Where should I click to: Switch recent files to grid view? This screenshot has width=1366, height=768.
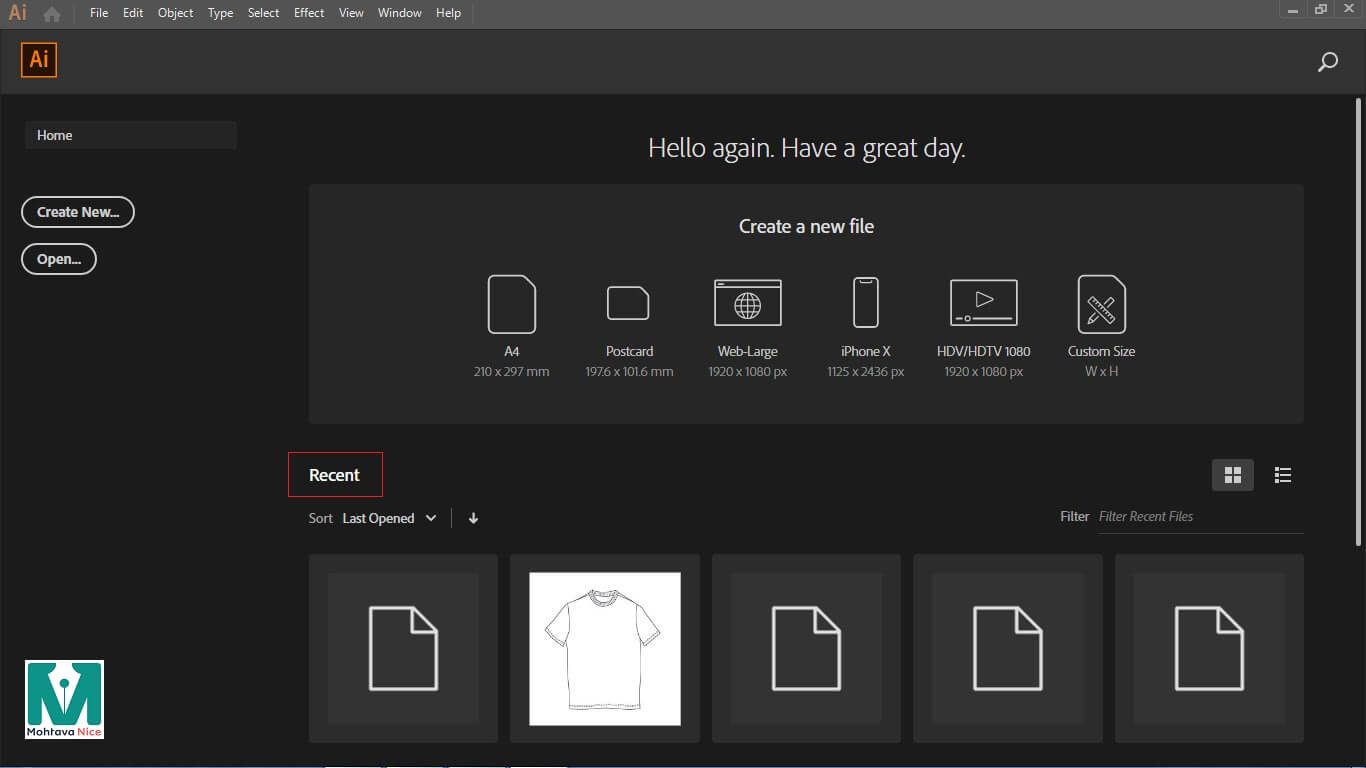[x=1232, y=475]
